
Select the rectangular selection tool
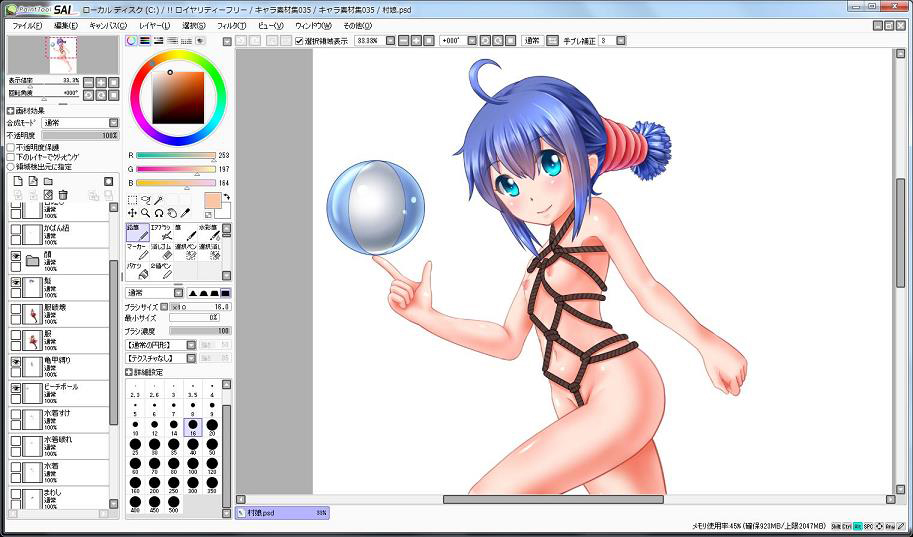(133, 200)
